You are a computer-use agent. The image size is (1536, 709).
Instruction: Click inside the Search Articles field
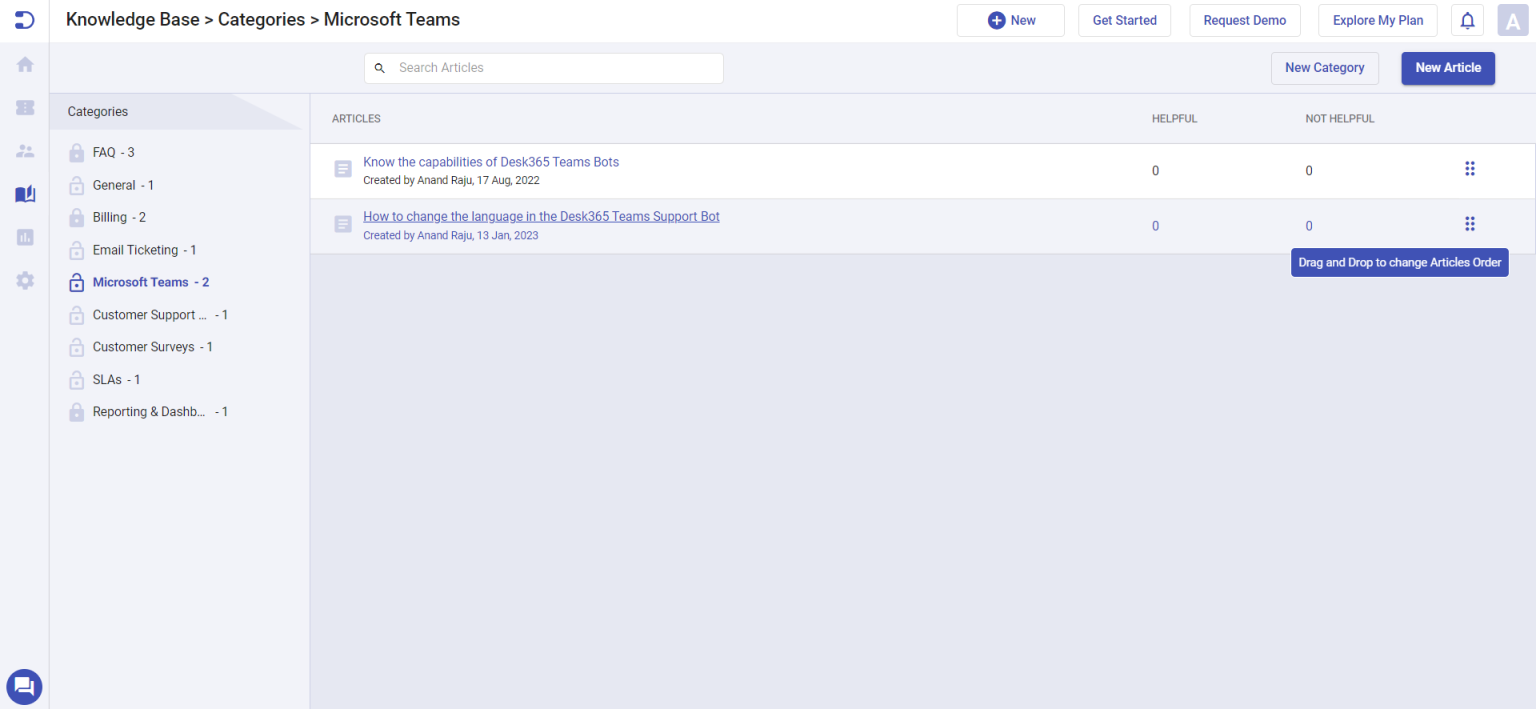click(x=543, y=68)
